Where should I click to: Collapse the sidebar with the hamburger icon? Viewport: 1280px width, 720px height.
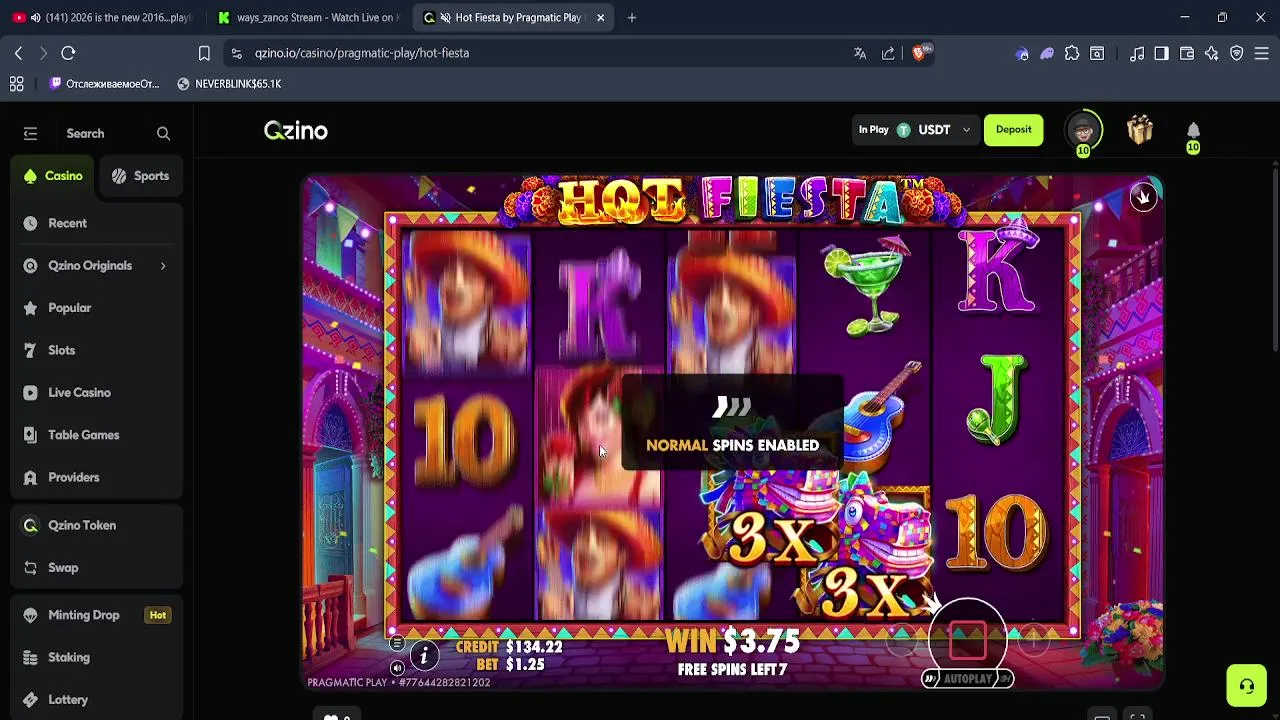coord(30,133)
